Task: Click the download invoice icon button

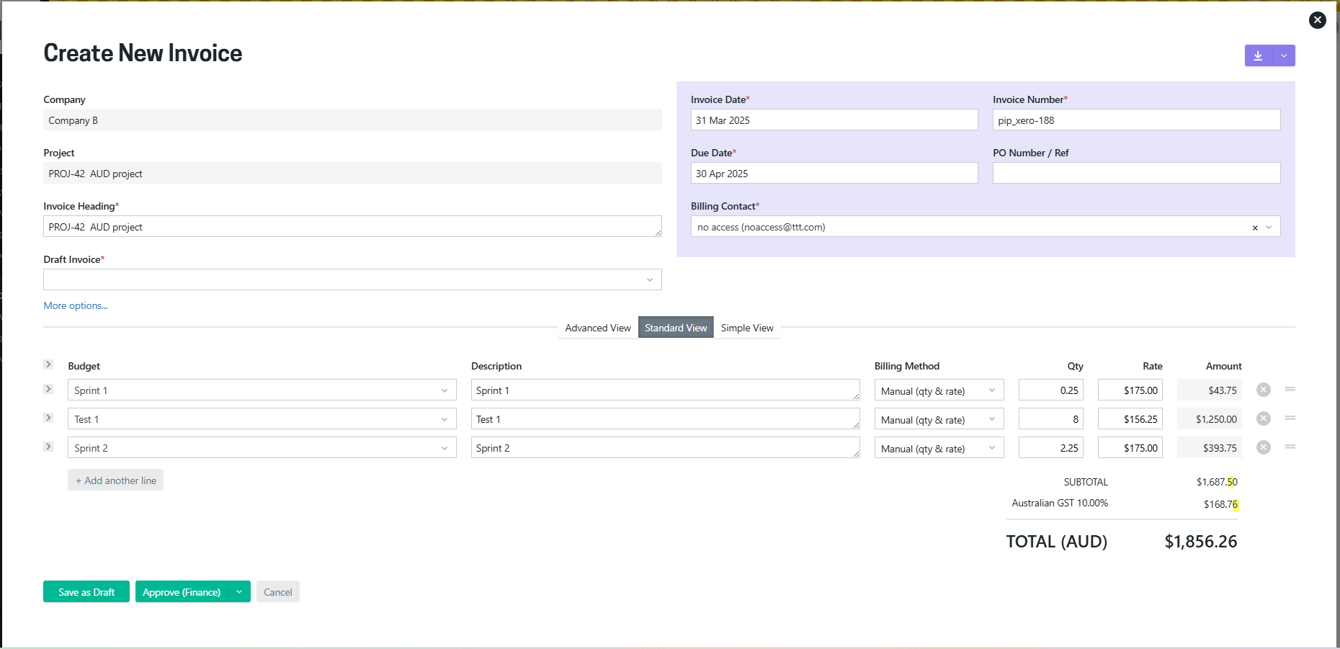Action: pyautogui.click(x=1258, y=56)
